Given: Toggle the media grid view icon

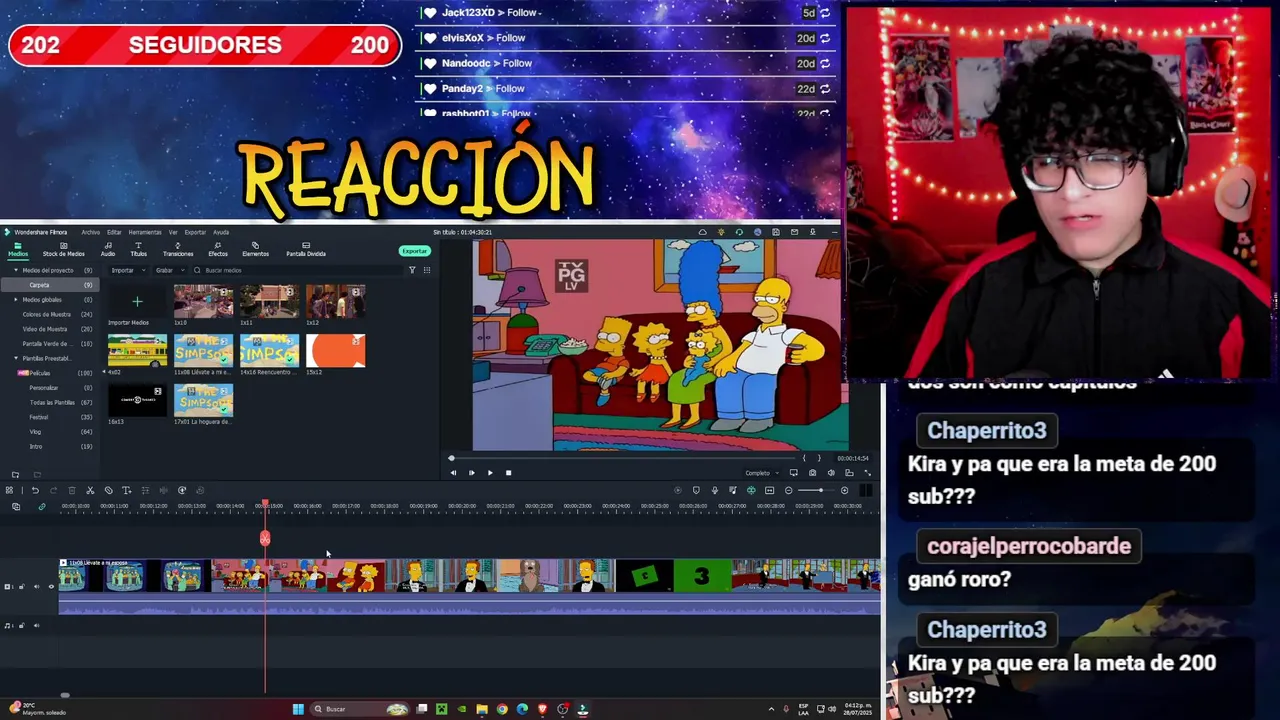Looking at the screenshot, I should tap(427, 270).
